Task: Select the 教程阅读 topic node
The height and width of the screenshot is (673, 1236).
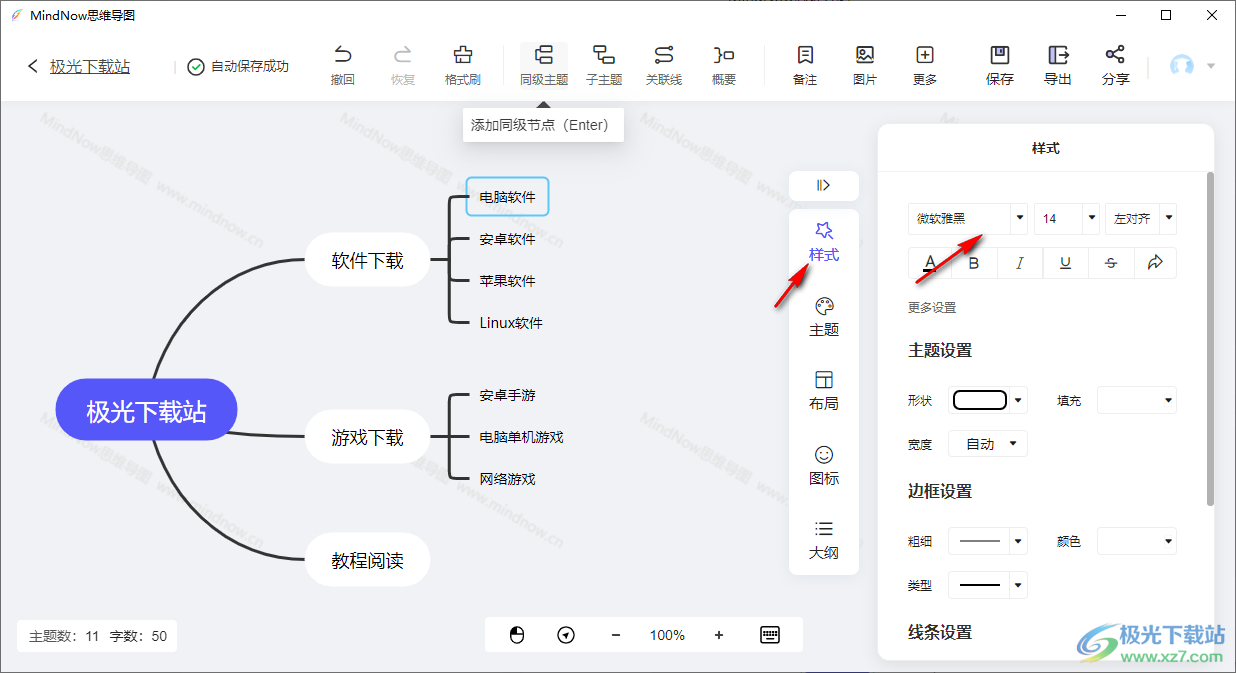Action: pos(368,560)
